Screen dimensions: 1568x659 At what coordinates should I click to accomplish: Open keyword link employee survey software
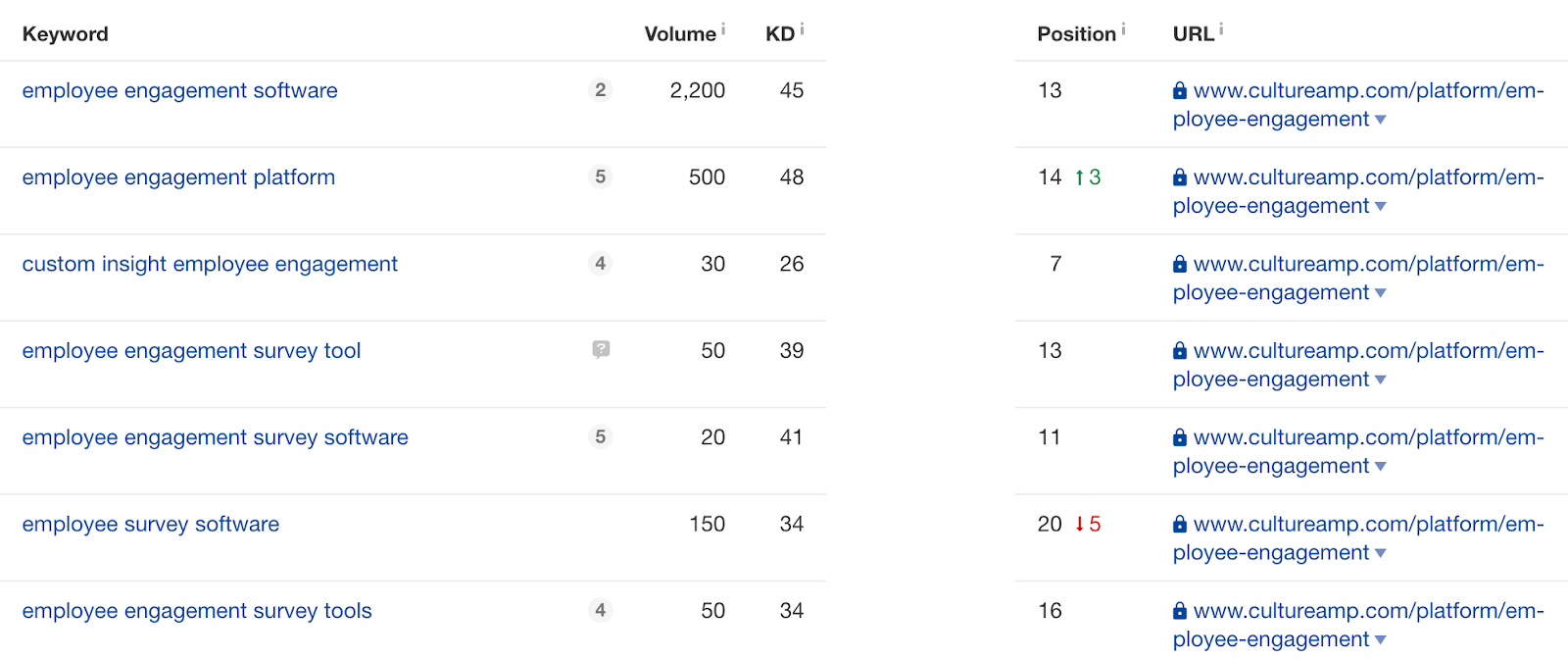pyautogui.click(x=151, y=525)
